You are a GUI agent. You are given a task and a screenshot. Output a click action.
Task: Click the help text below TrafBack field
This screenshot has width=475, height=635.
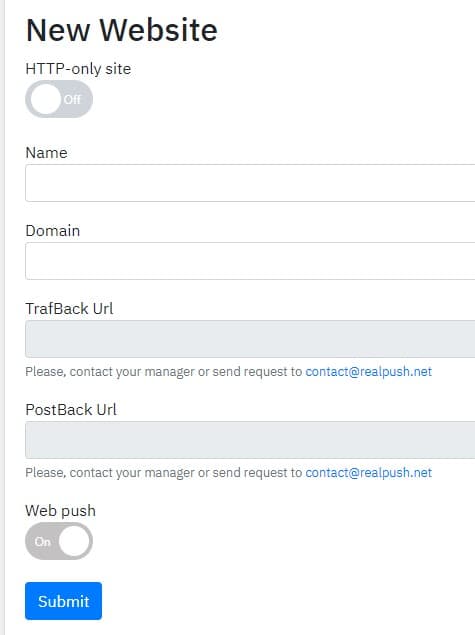(x=228, y=372)
